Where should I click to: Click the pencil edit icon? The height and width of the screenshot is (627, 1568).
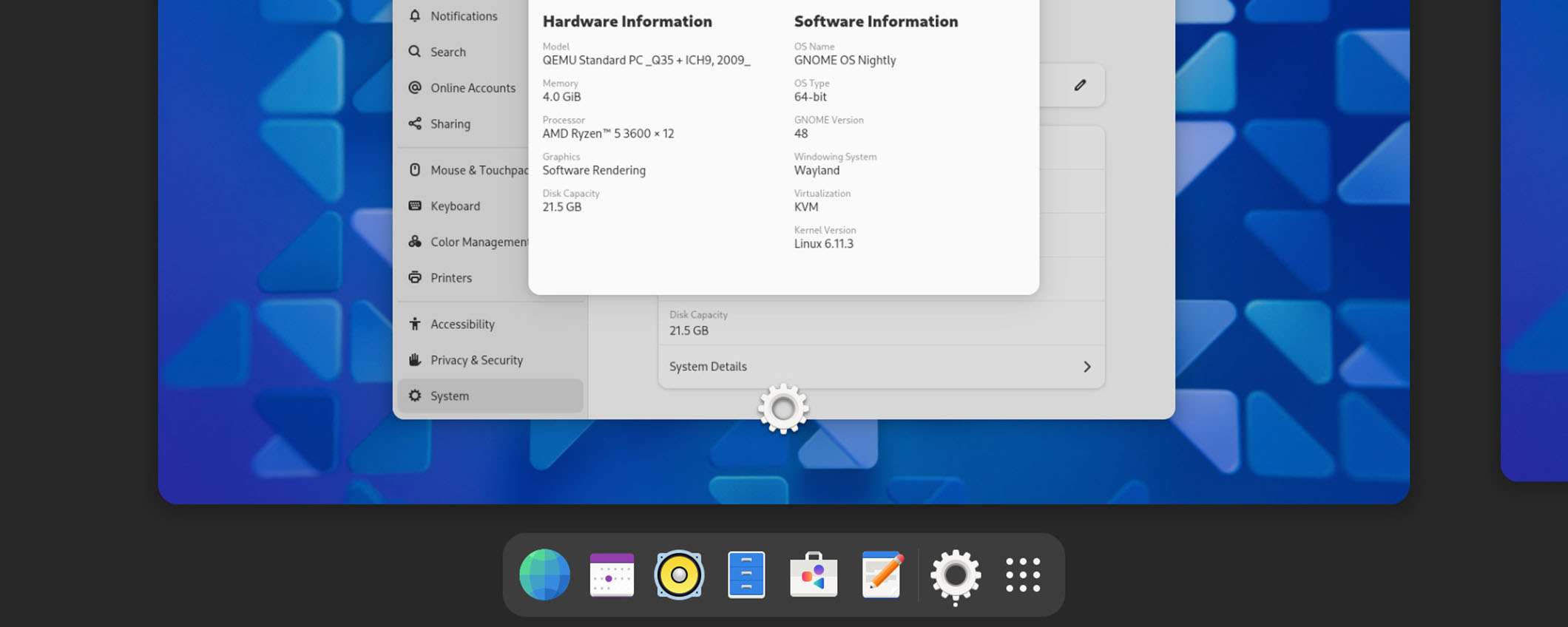1080,85
